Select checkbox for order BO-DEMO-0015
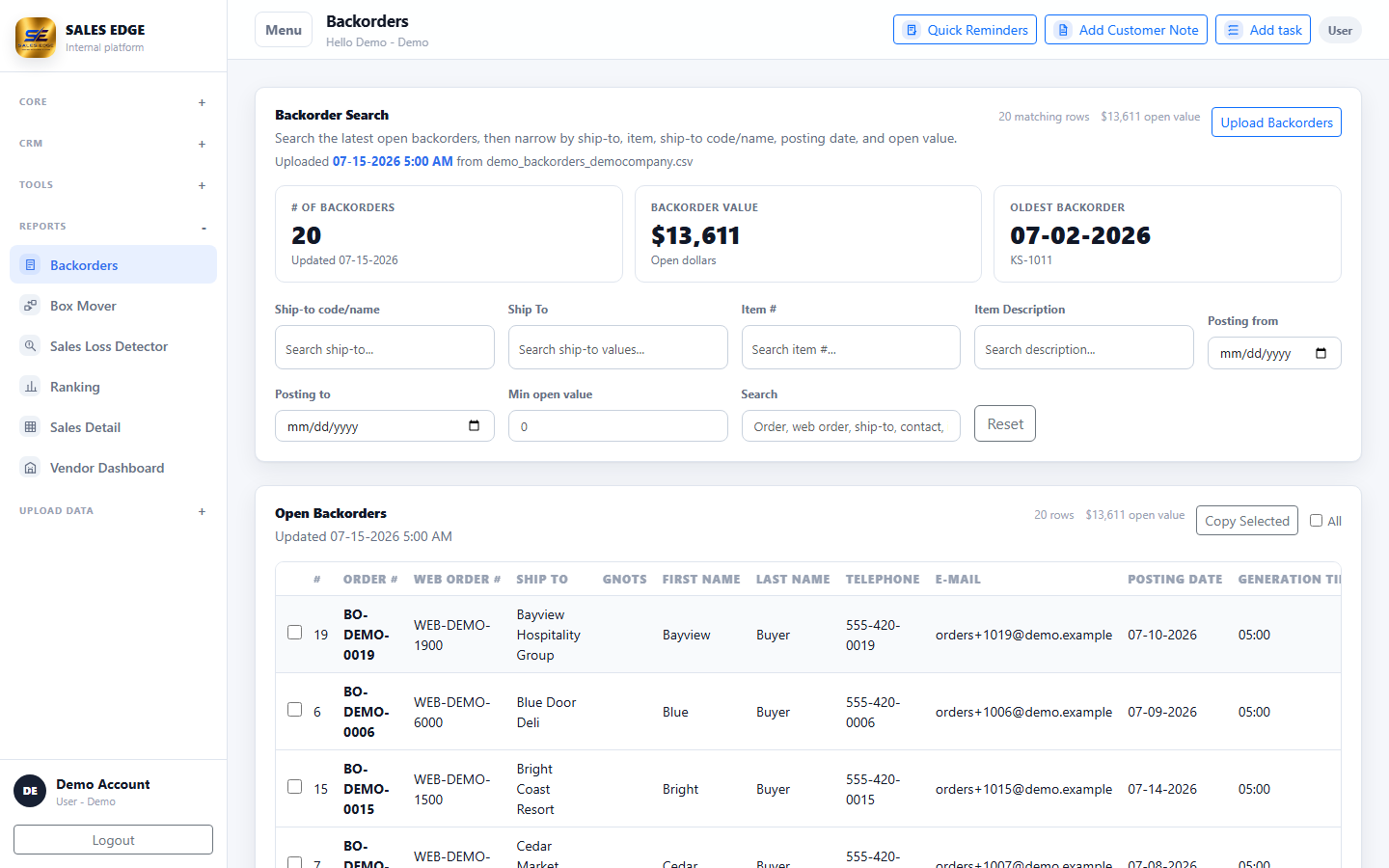 295,787
